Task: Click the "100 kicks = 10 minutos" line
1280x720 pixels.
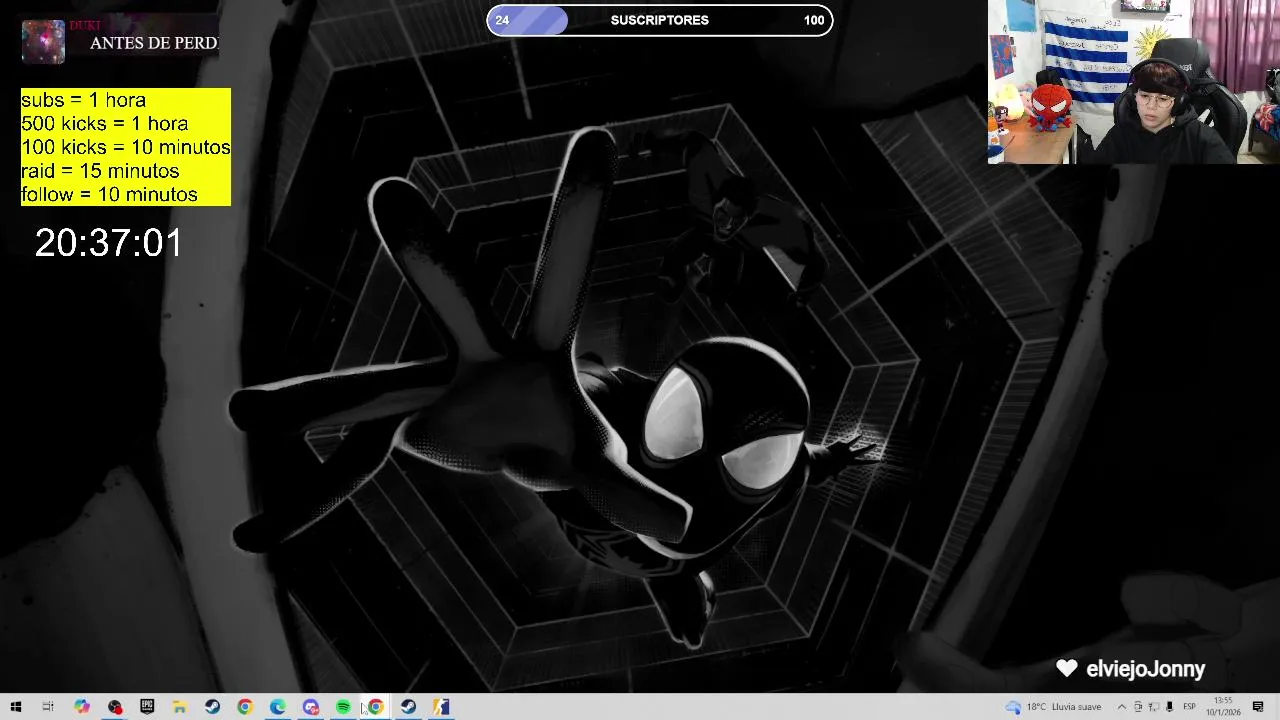Action: (126, 147)
